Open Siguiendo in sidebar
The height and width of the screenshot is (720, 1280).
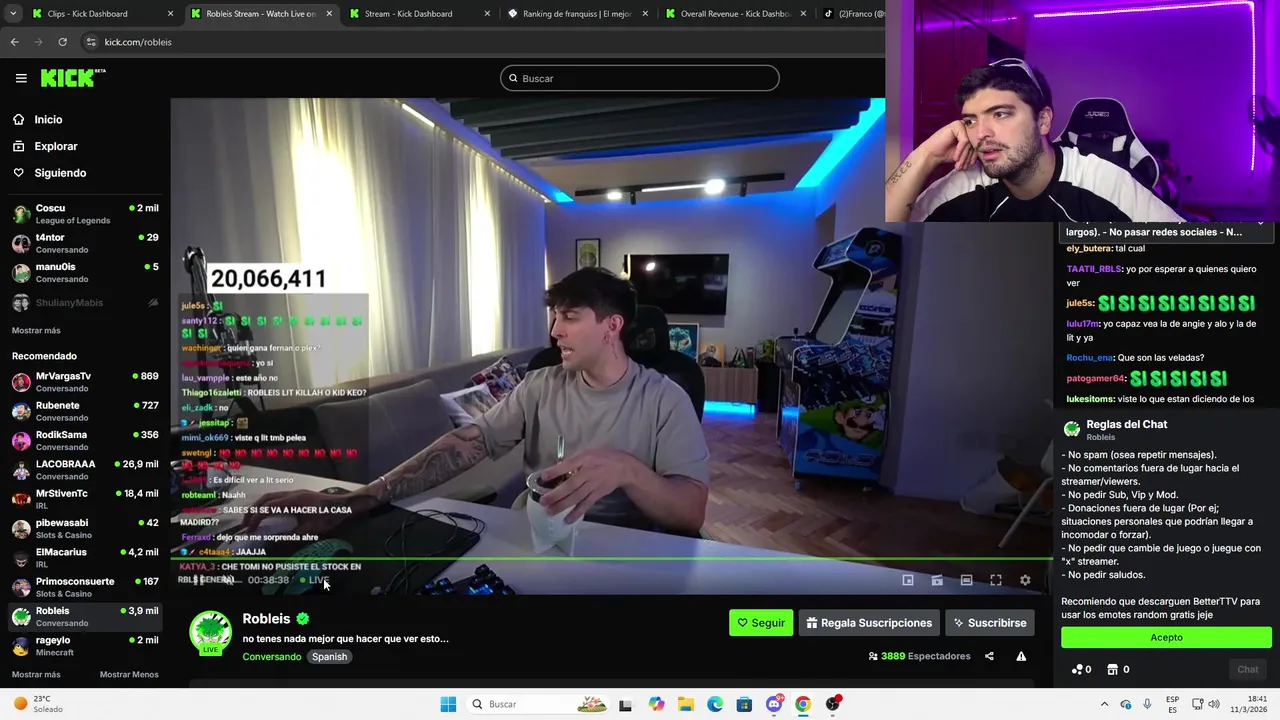click(60, 173)
